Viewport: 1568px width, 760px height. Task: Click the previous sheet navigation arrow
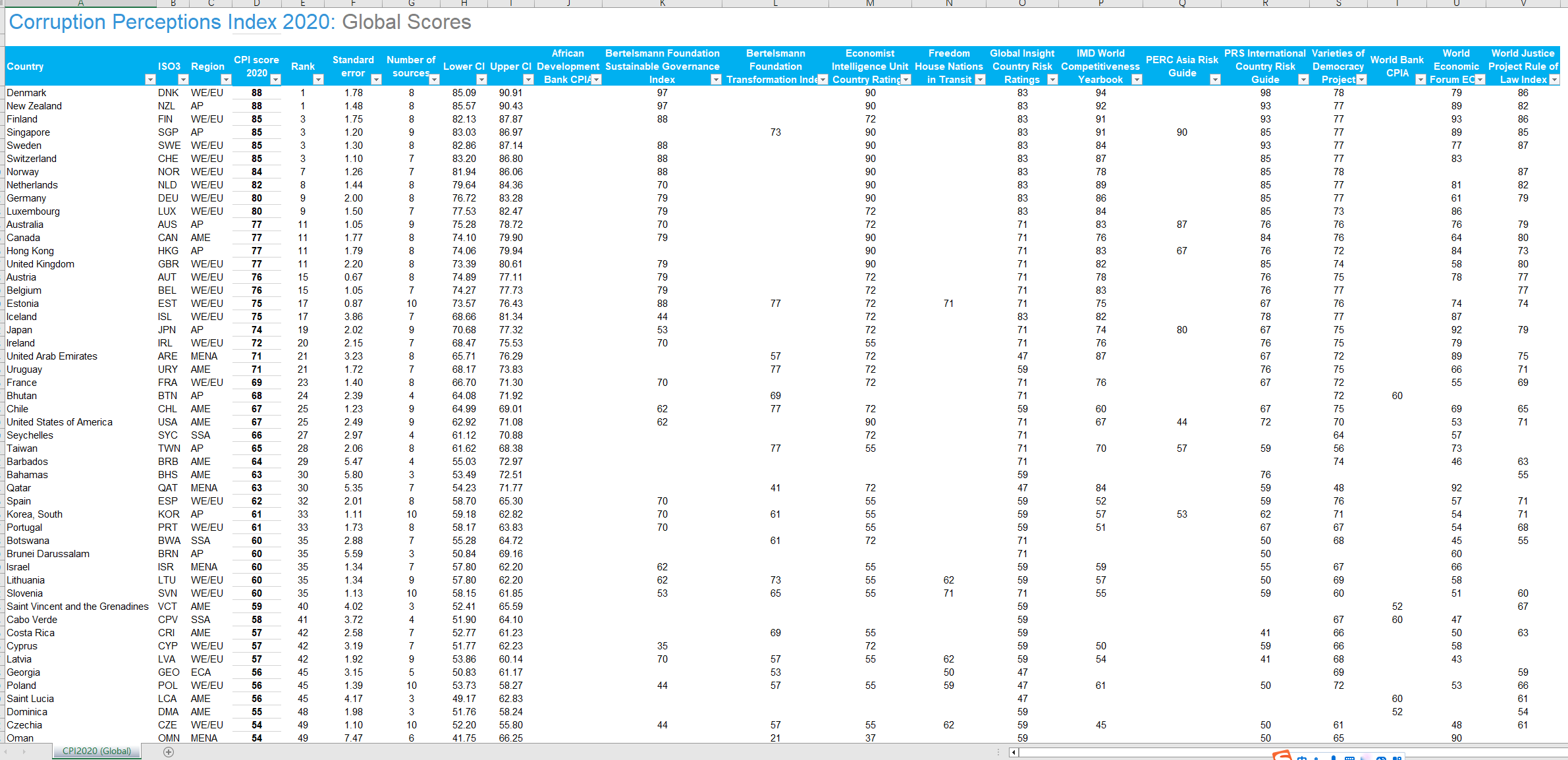pos(6,751)
